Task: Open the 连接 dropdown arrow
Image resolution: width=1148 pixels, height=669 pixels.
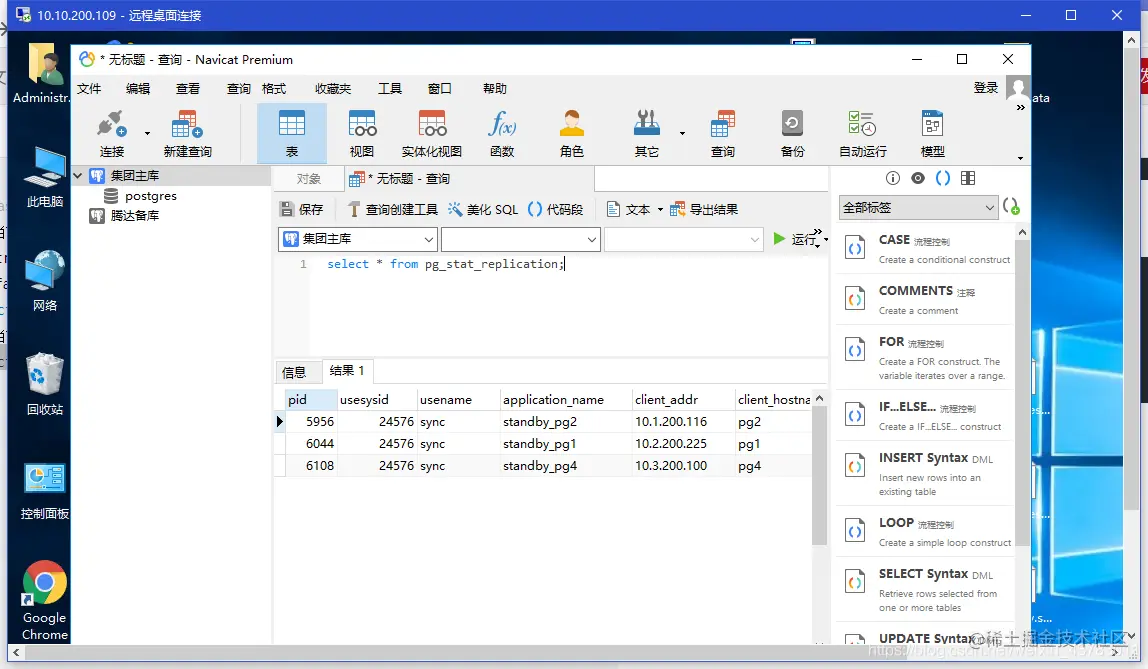Action: click(147, 133)
